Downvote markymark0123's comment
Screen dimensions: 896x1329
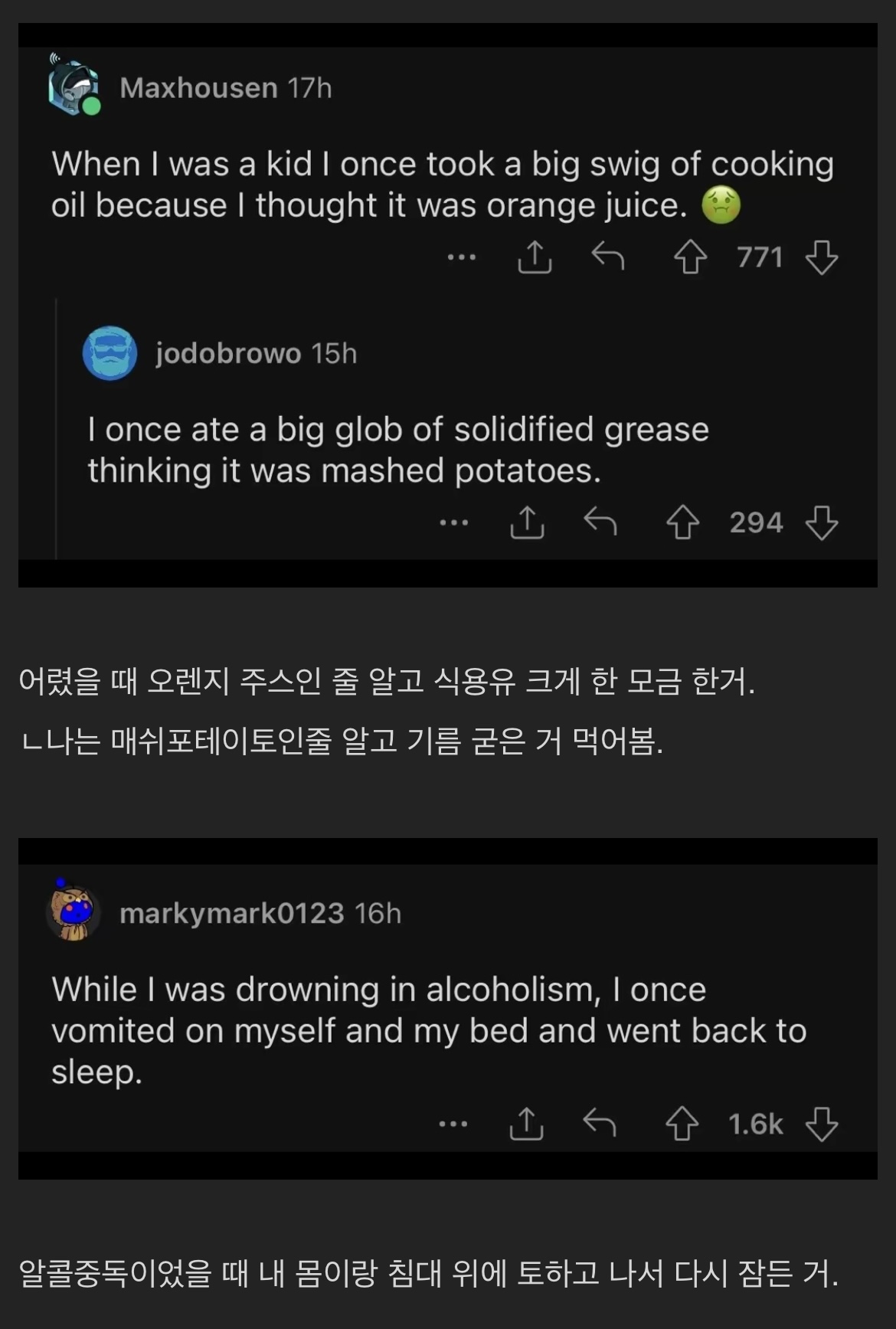(x=822, y=1124)
